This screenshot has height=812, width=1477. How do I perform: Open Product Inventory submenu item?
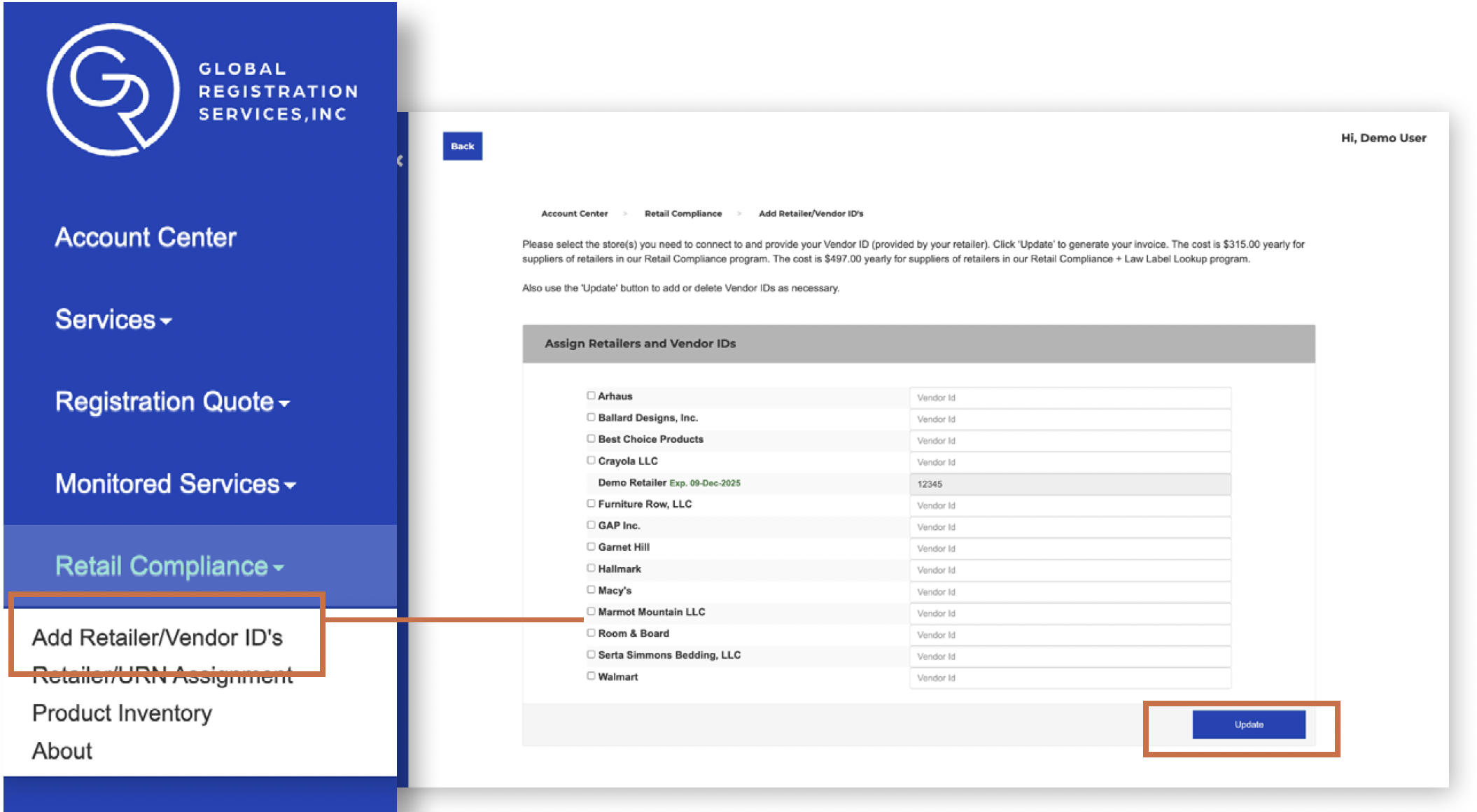click(122, 713)
